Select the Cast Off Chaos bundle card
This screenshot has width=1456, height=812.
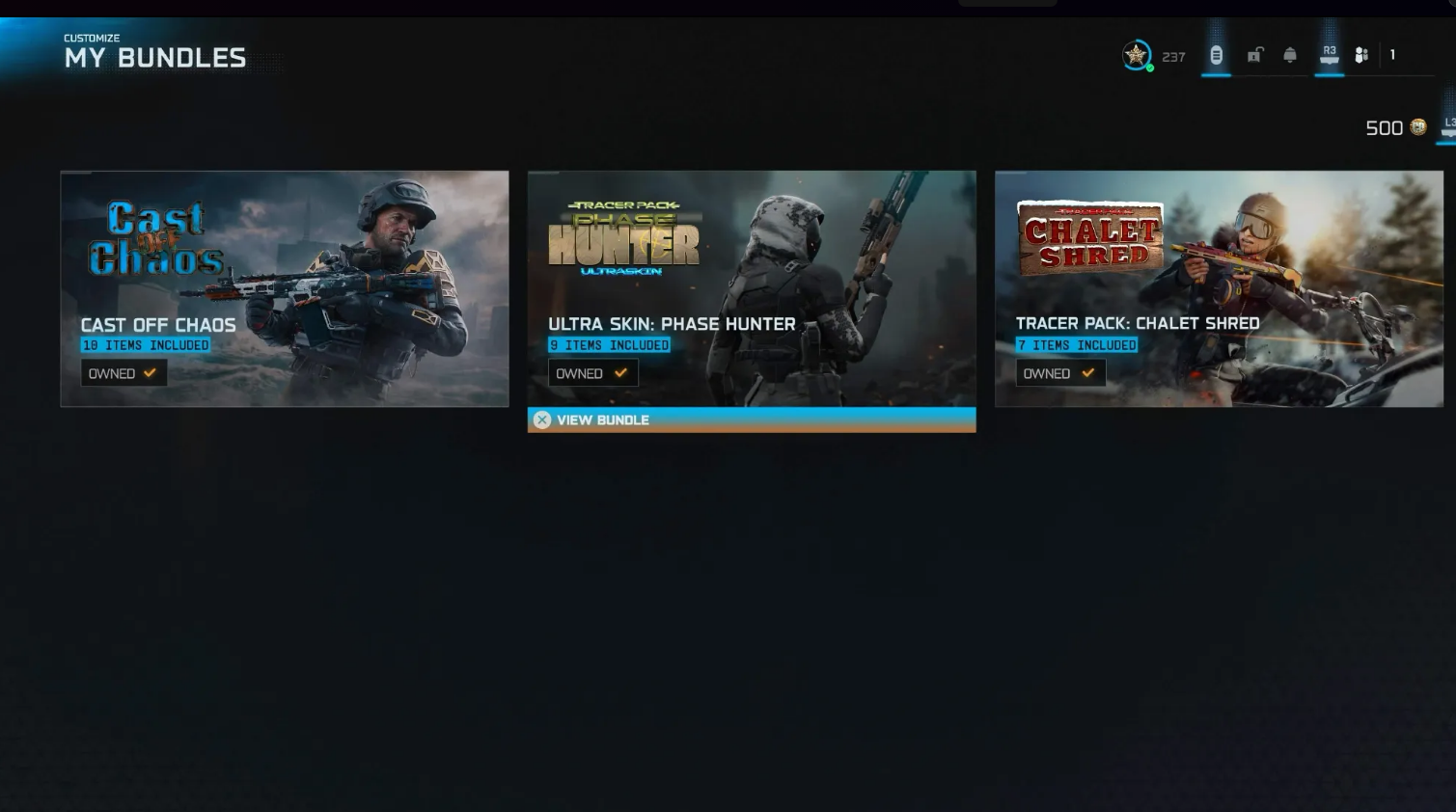(x=285, y=288)
